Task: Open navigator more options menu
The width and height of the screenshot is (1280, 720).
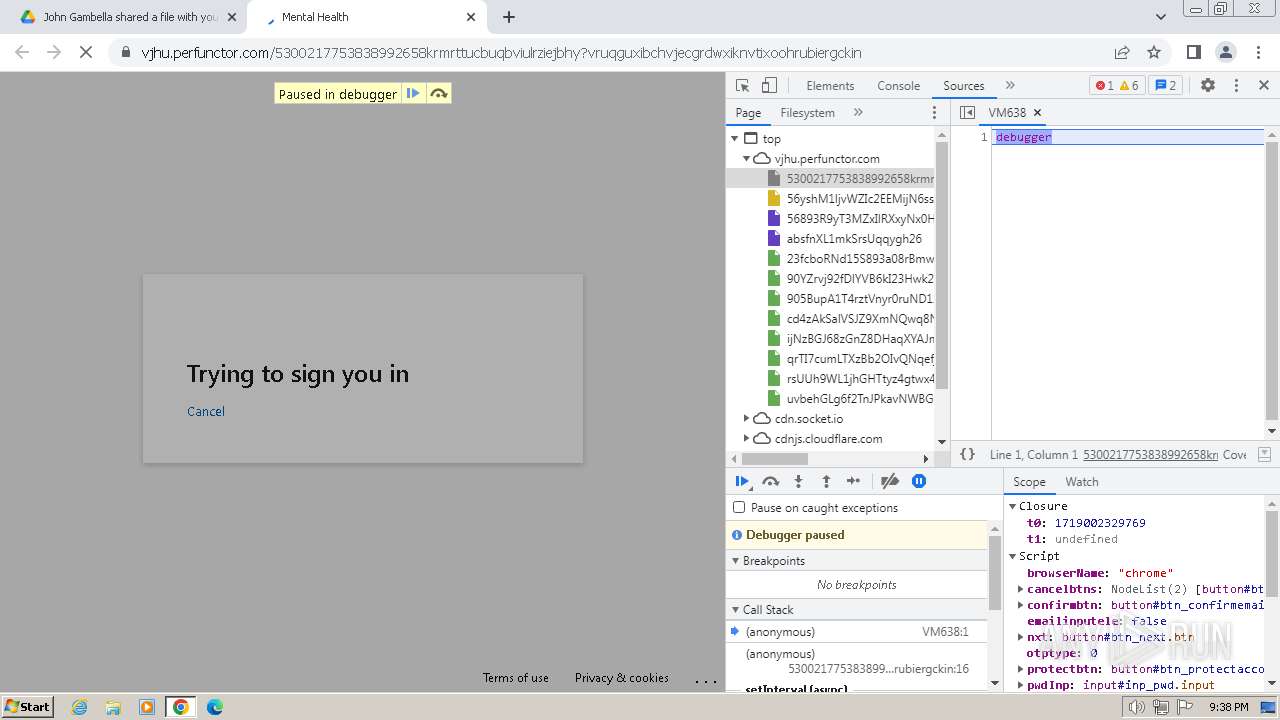Action: coord(935,113)
